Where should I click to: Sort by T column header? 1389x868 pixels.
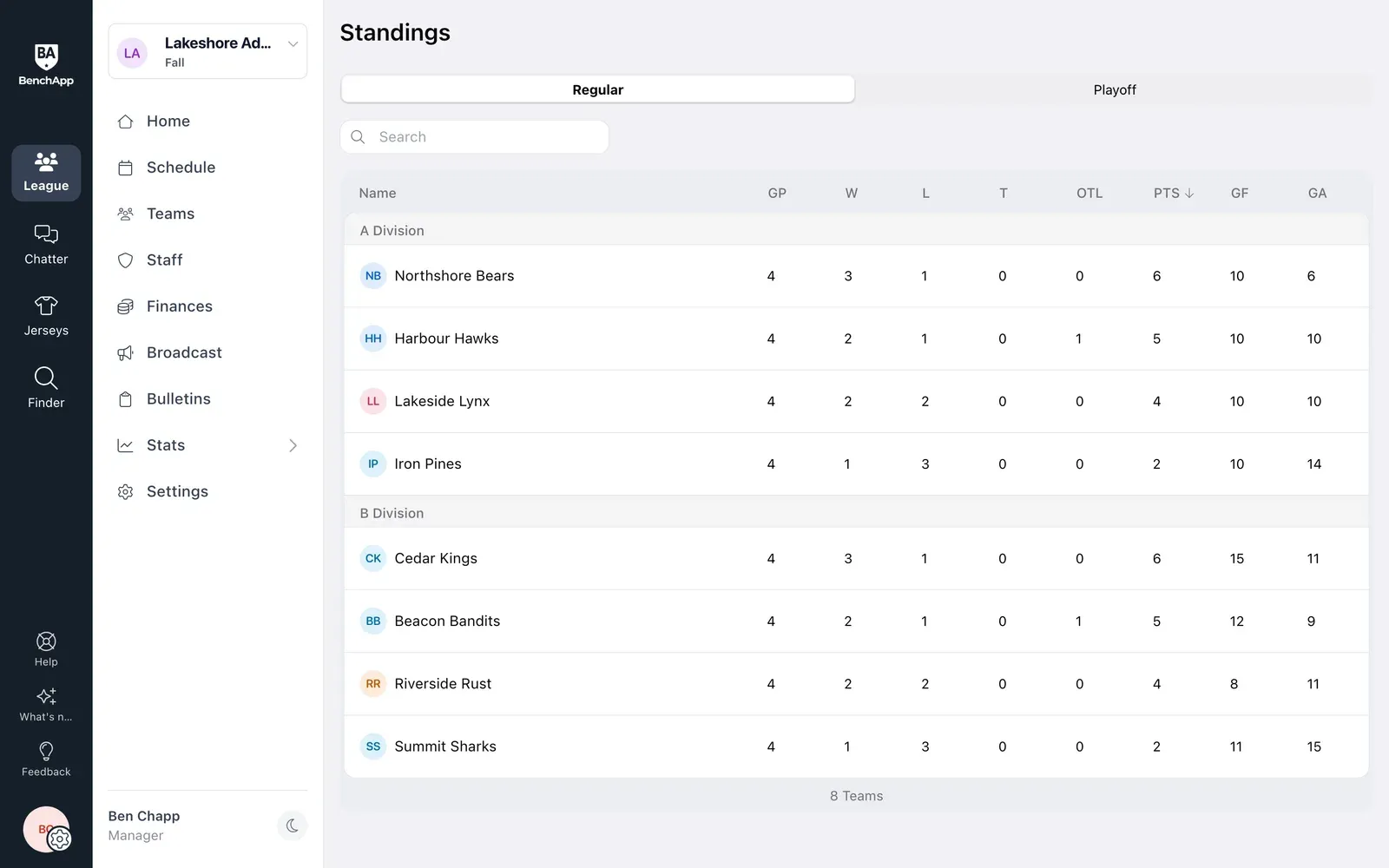pyautogui.click(x=1004, y=194)
